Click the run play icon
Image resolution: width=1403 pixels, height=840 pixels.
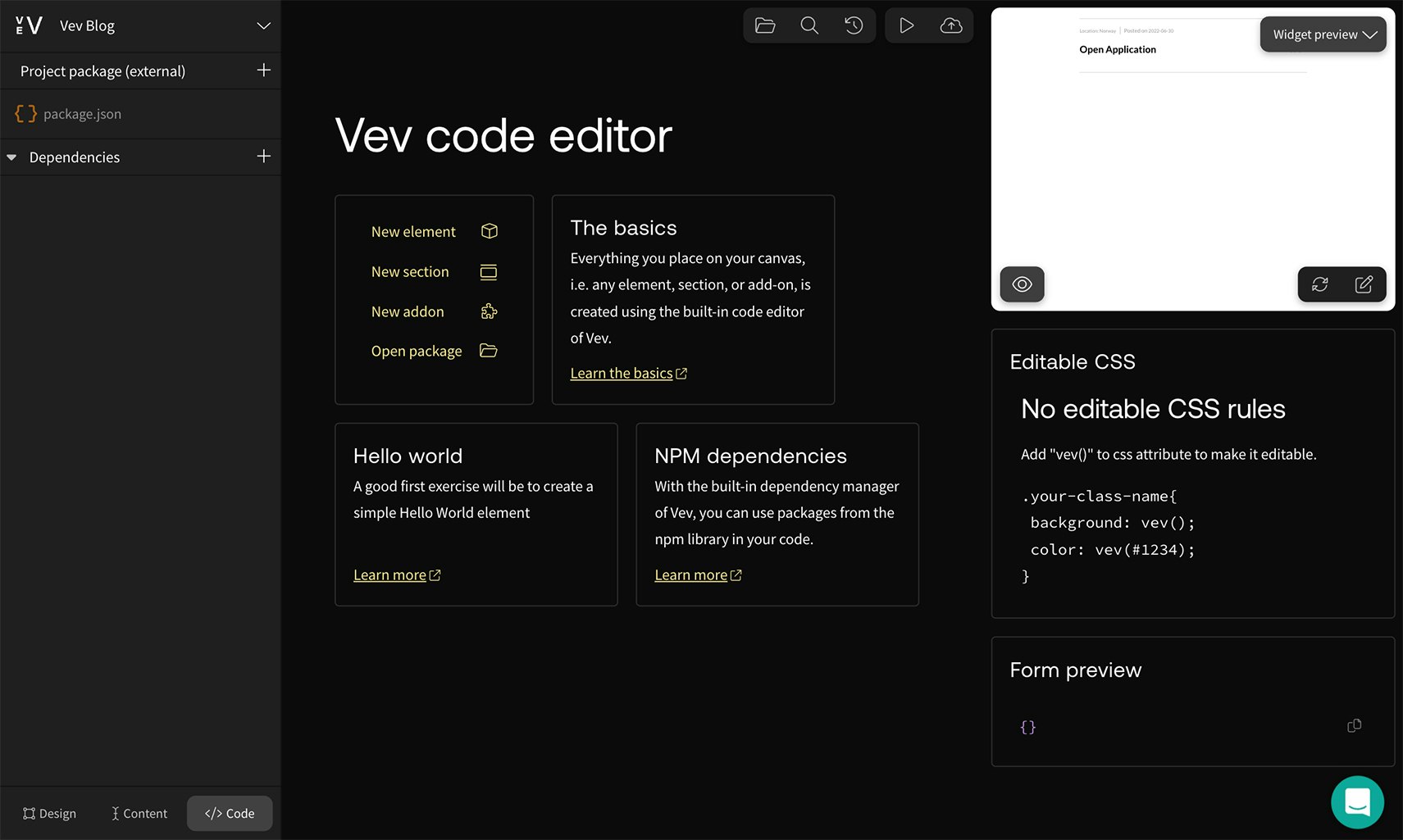tap(906, 25)
